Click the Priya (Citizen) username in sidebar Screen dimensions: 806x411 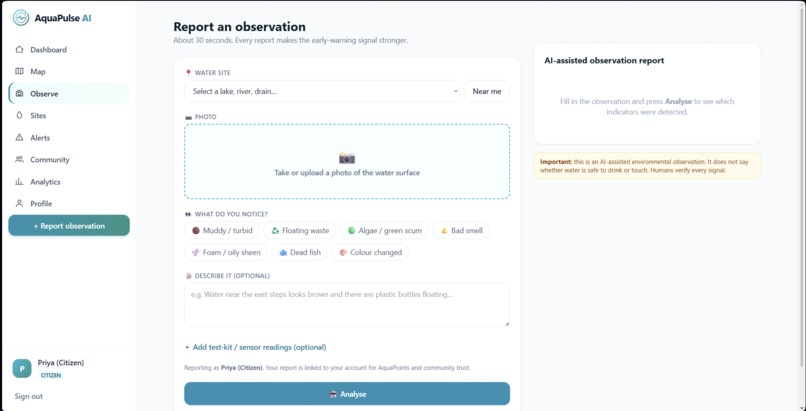(61, 363)
